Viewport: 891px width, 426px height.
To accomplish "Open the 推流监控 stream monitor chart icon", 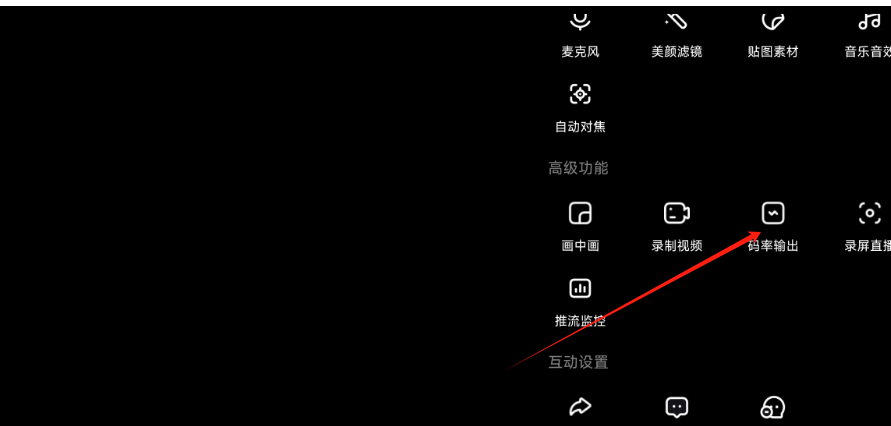I will point(580,289).
